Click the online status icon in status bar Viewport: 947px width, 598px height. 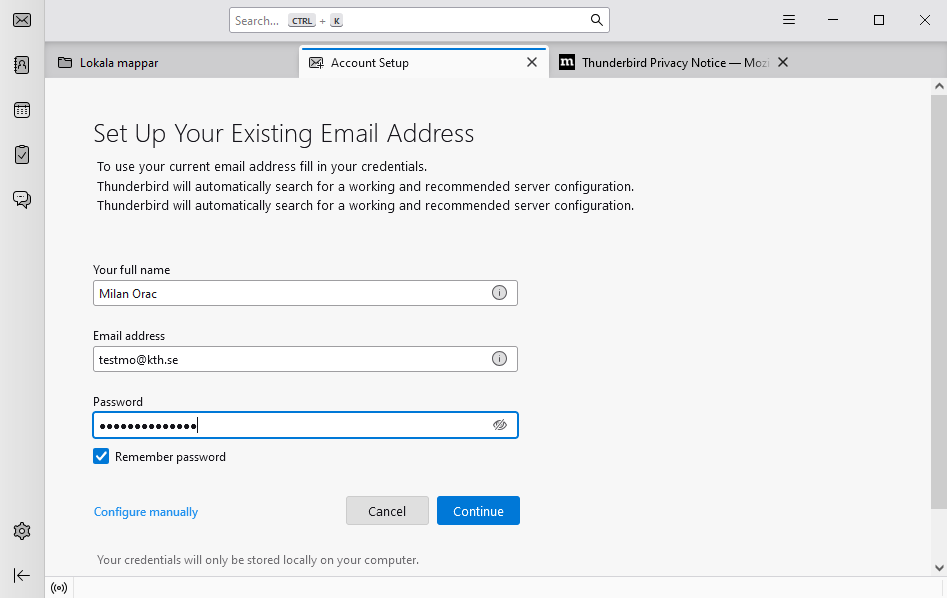coord(59,588)
